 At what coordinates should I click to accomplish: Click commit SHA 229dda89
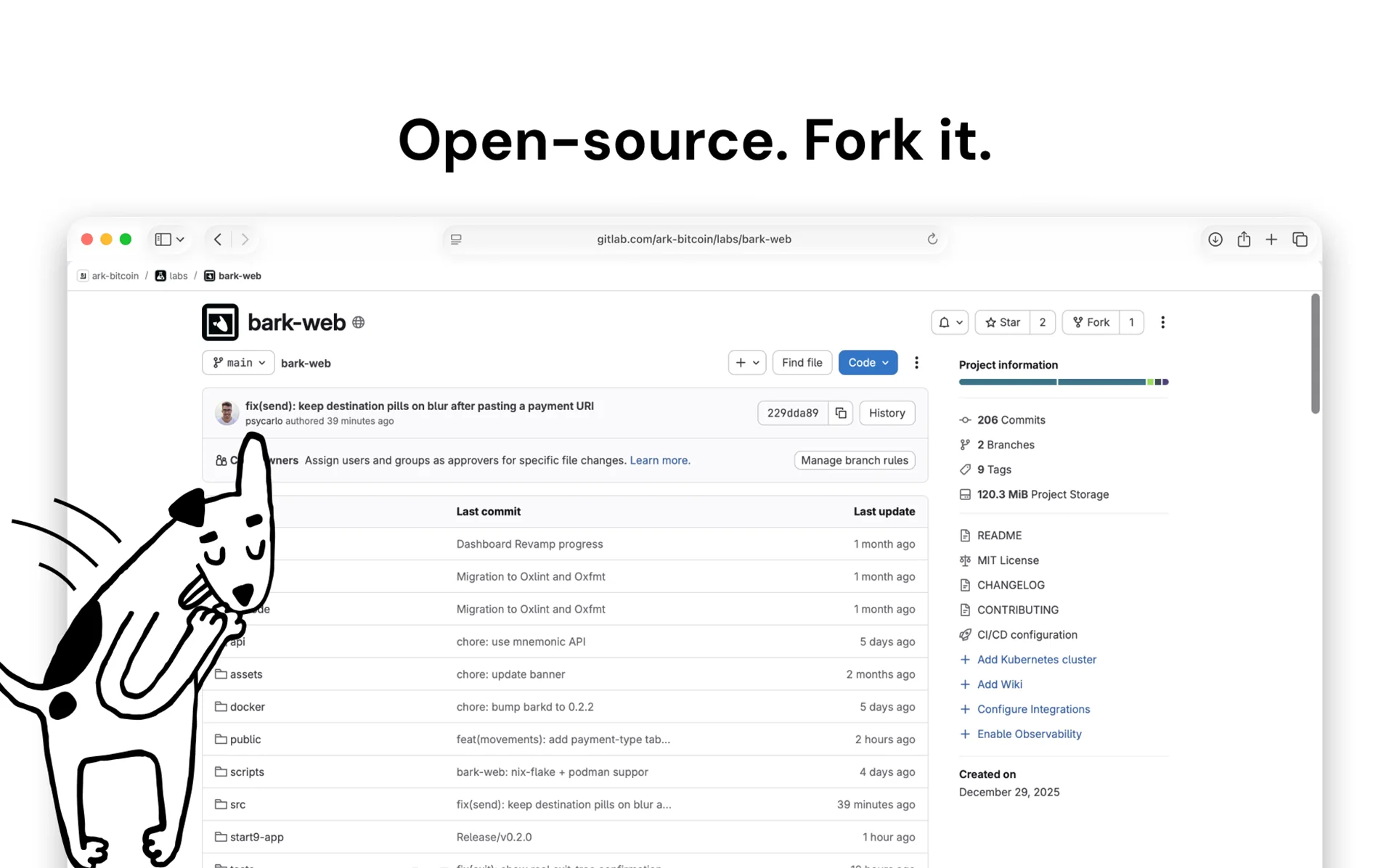pos(792,413)
